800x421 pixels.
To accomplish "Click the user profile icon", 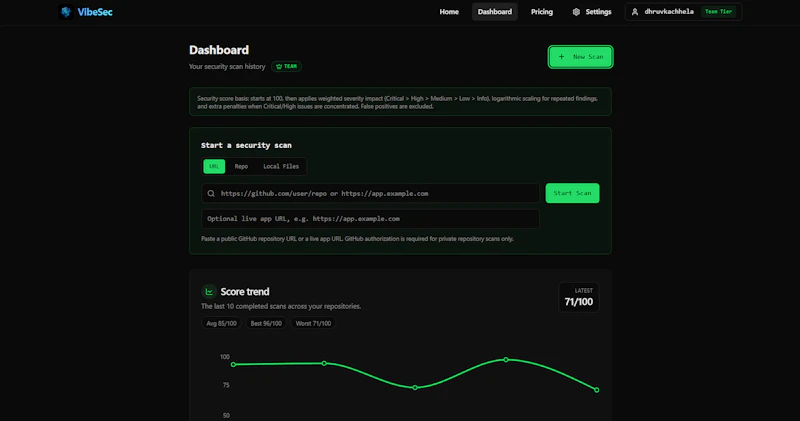I will point(635,12).
